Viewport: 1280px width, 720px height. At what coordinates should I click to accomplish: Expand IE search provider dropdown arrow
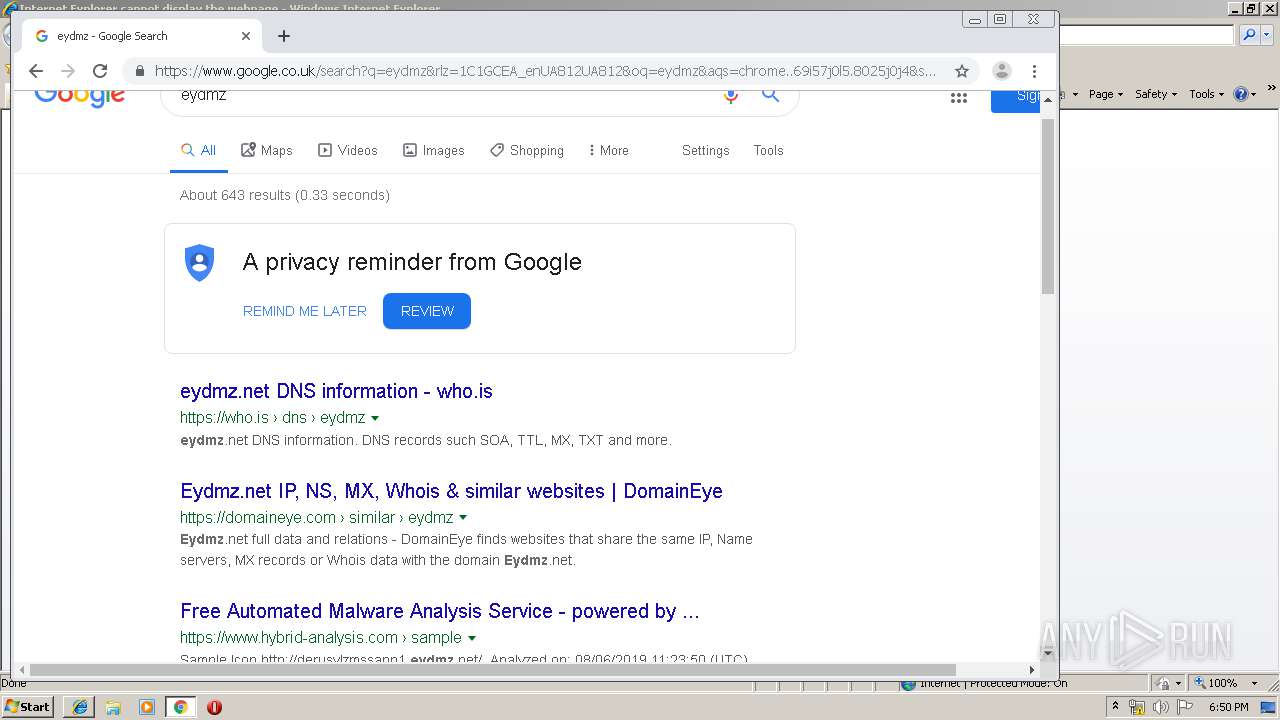(x=1265, y=35)
